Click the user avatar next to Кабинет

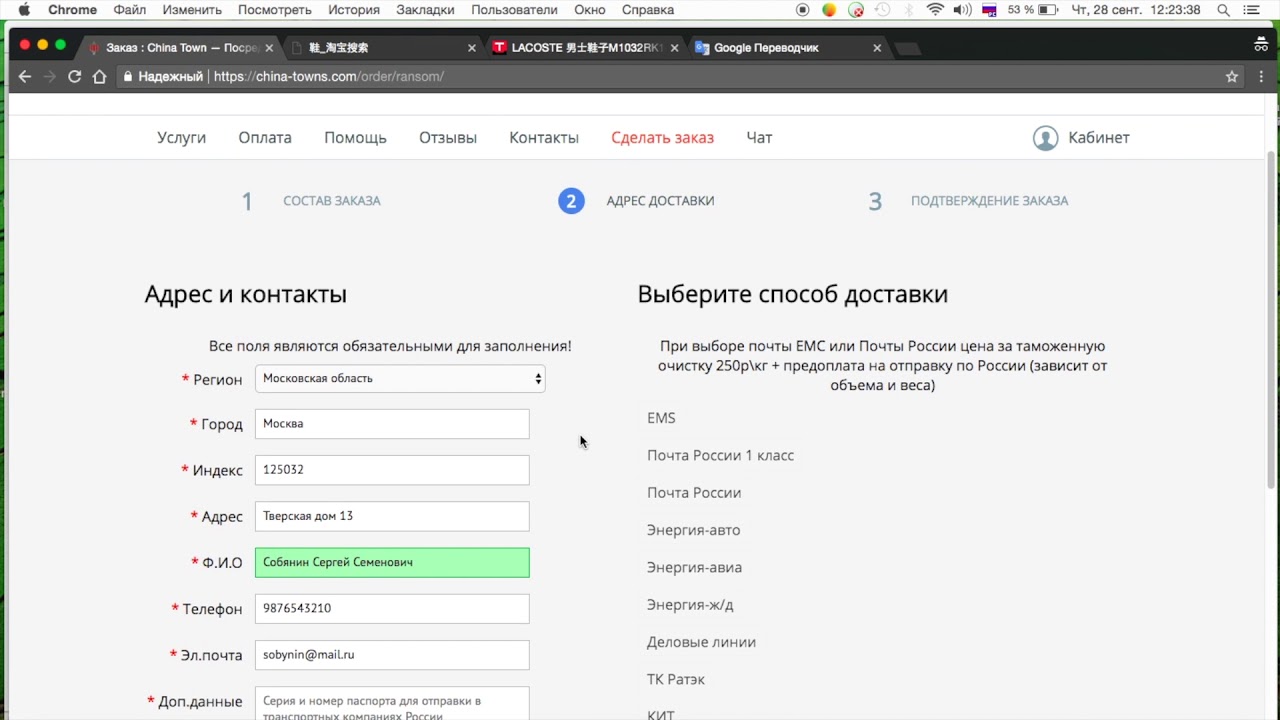coord(1045,138)
